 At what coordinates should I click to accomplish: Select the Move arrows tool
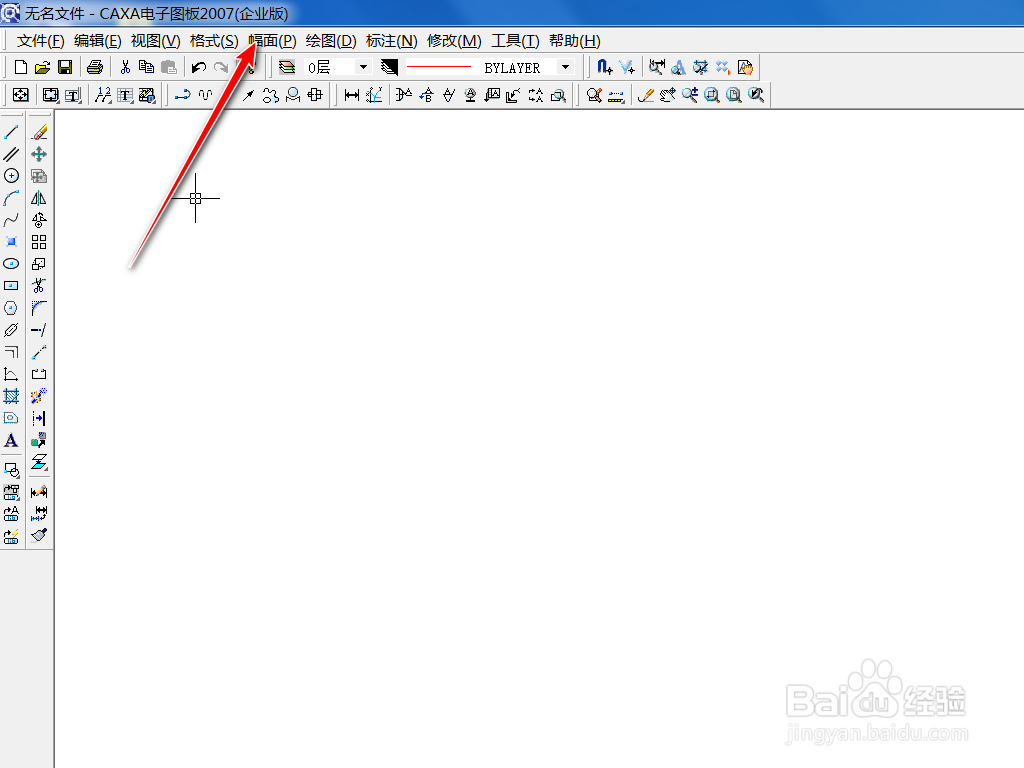point(39,155)
